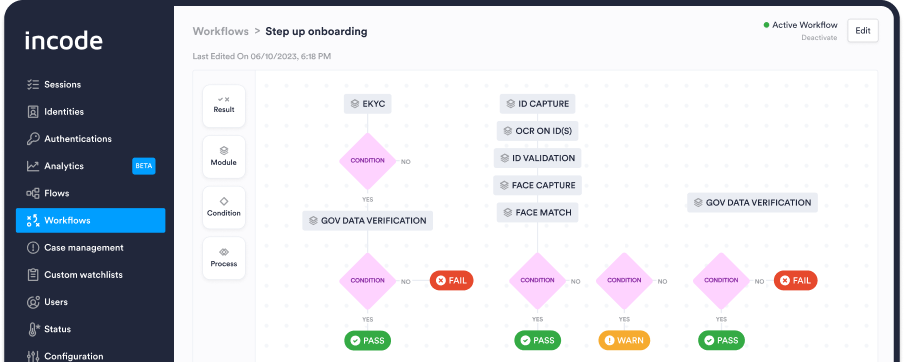The height and width of the screenshot is (362, 904).
Task: Select the orange WARN result node
Action: (x=624, y=341)
